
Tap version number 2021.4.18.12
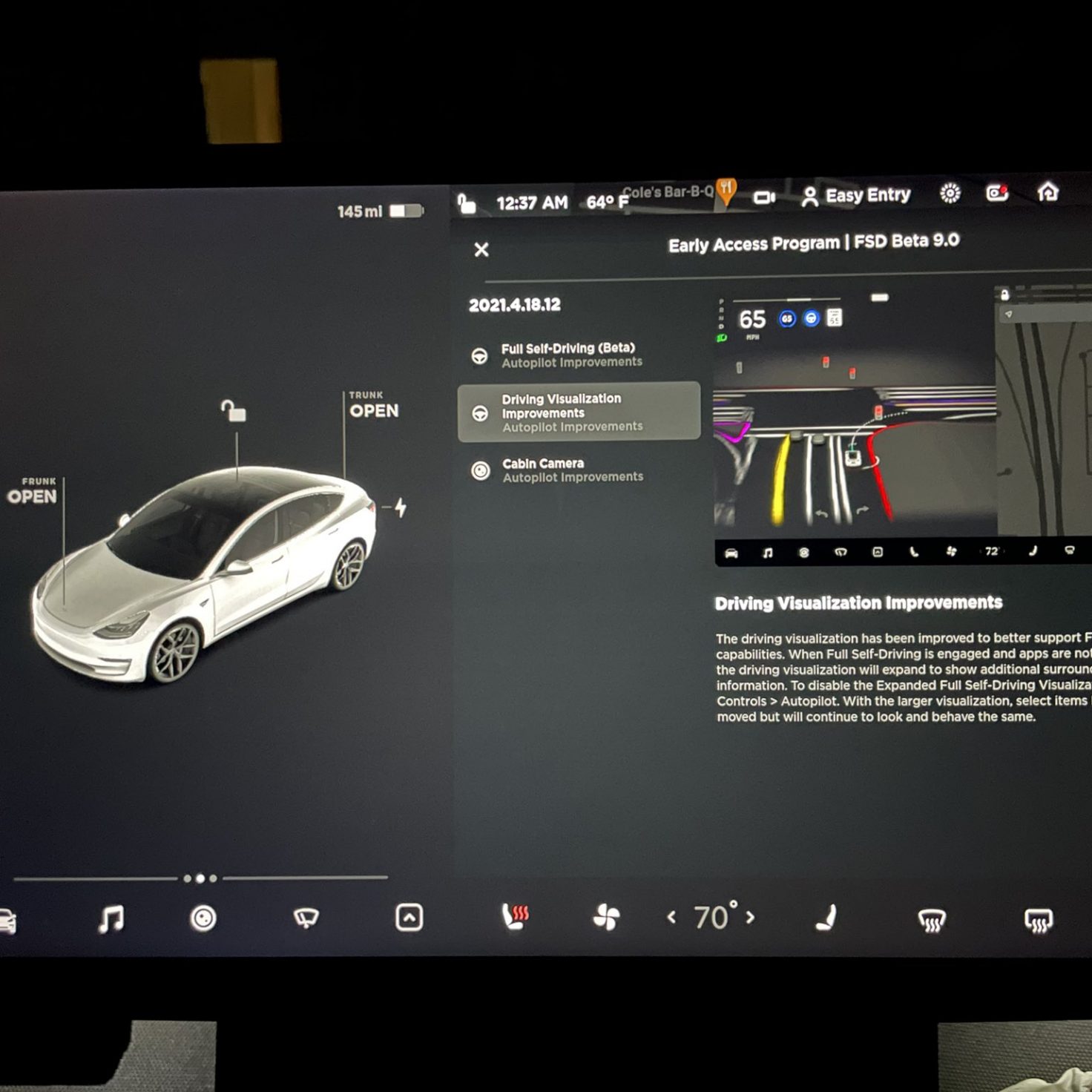coord(515,305)
